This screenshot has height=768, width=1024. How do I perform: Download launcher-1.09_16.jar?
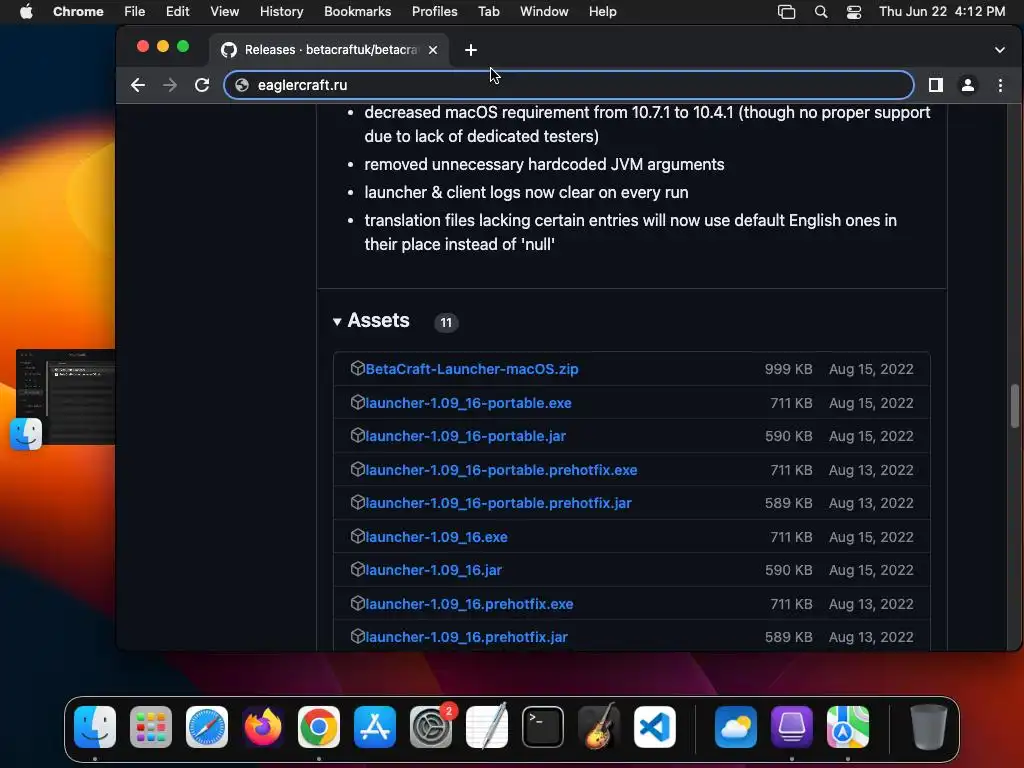(x=434, y=570)
